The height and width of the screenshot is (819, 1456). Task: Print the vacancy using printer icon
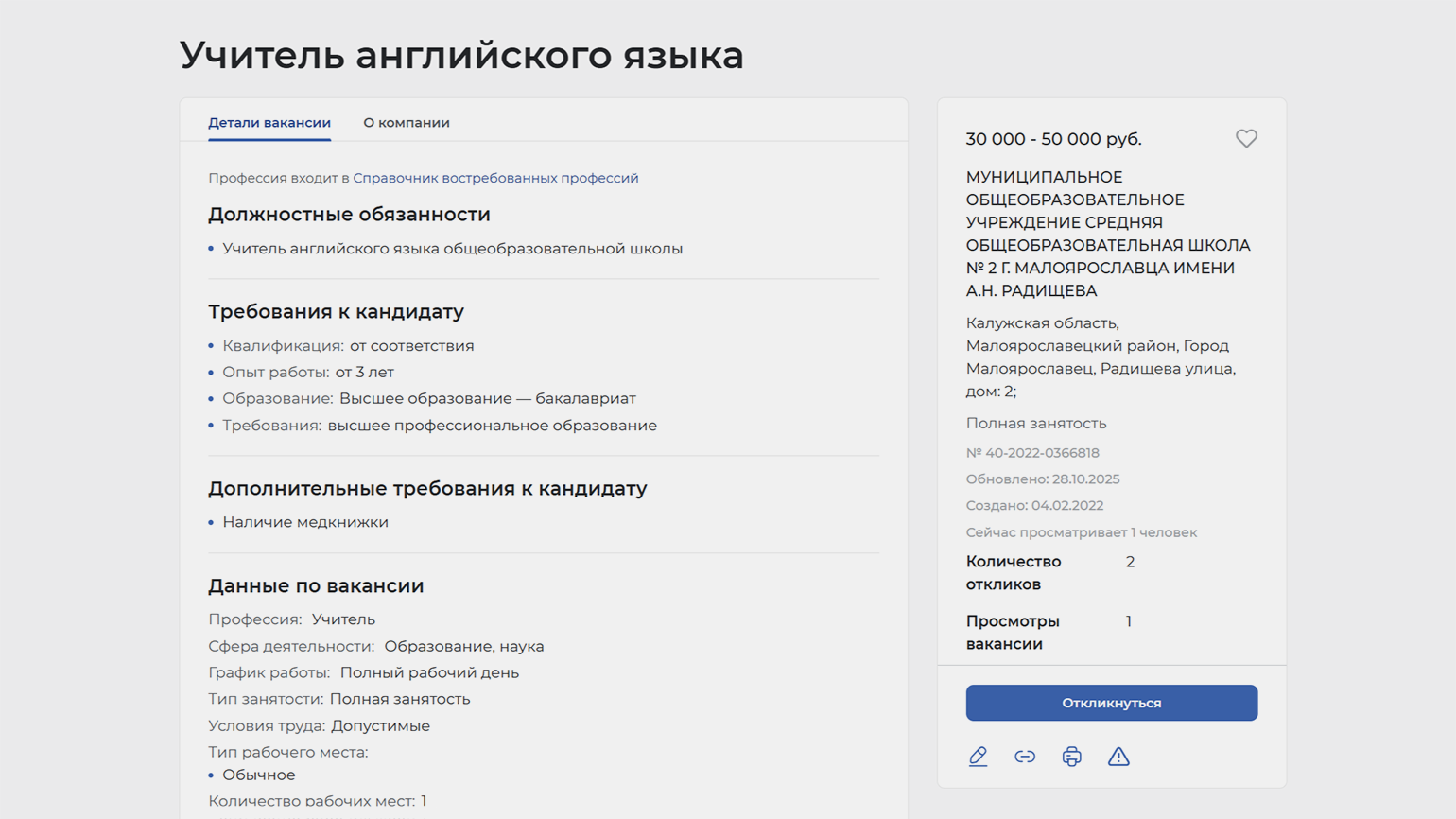[1071, 757]
